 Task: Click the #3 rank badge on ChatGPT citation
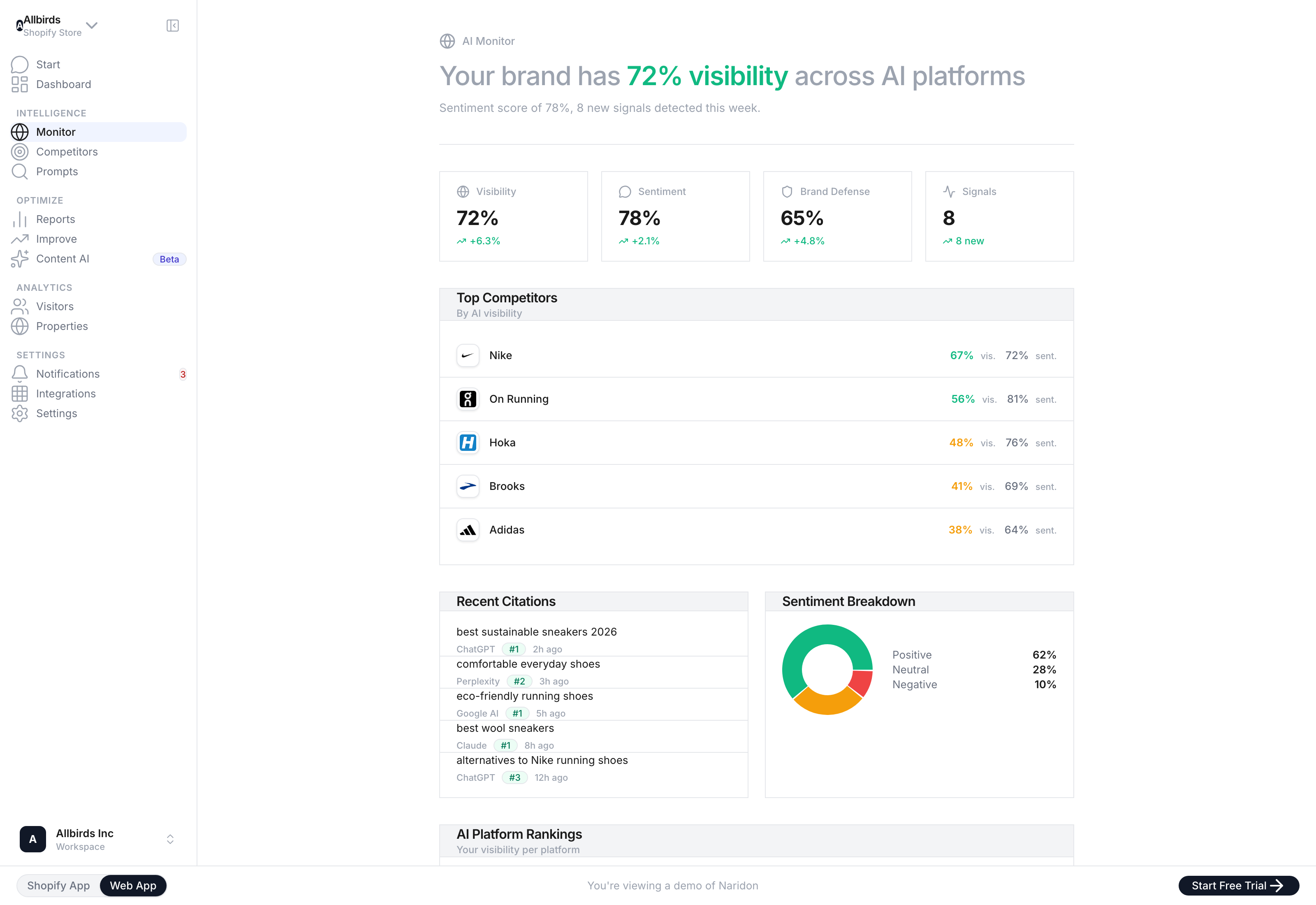coord(514,778)
